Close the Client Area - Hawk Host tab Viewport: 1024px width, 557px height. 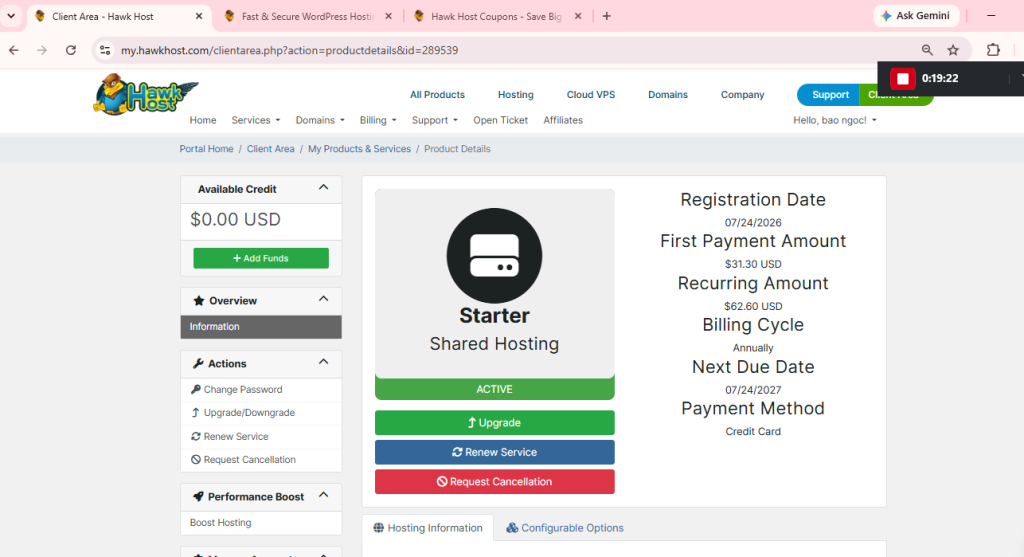[x=199, y=16]
